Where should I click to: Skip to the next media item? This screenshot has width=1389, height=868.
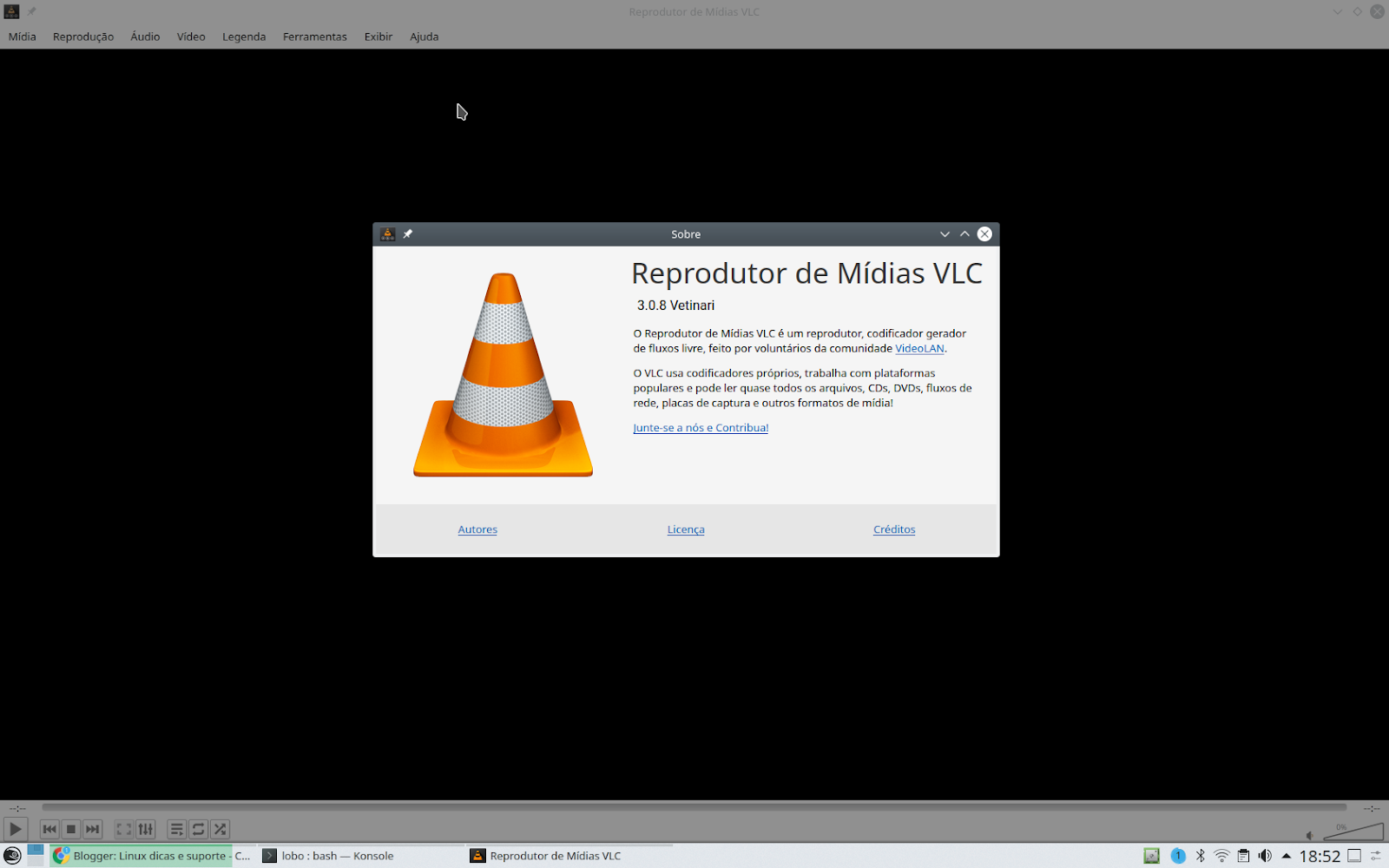(x=93, y=829)
